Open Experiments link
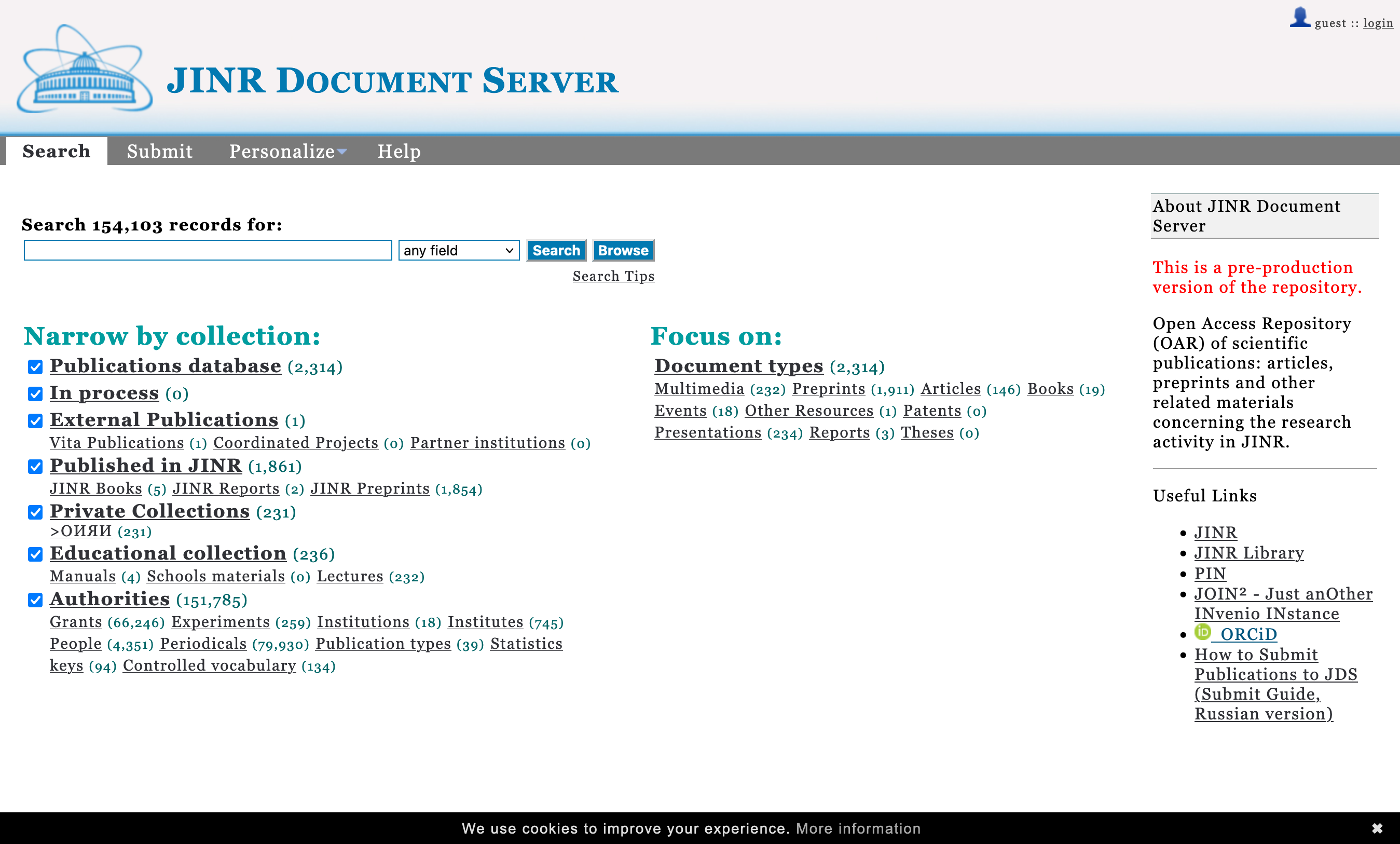The height and width of the screenshot is (844, 1400). (221, 622)
